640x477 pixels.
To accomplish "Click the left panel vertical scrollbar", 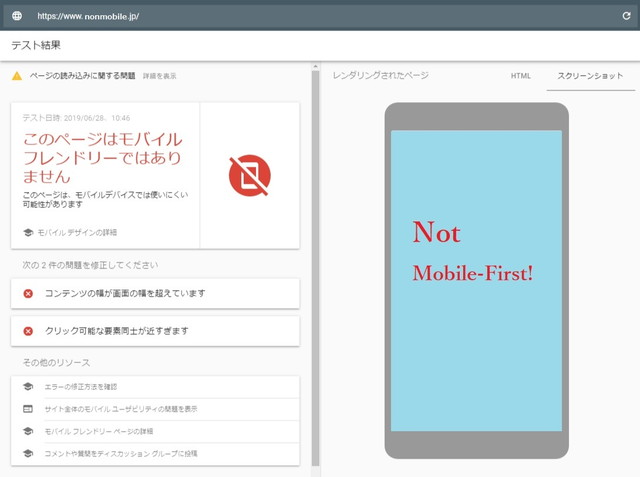I will 315,270.
